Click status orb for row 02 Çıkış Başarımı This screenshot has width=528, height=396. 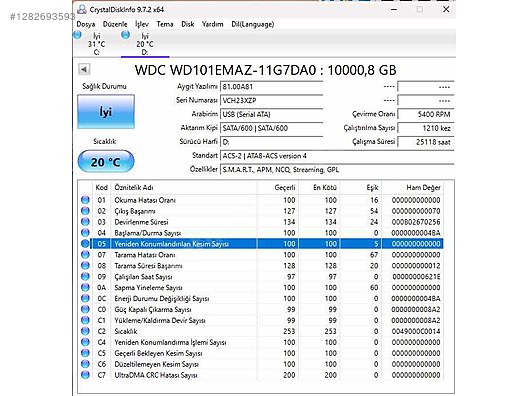[86, 211]
